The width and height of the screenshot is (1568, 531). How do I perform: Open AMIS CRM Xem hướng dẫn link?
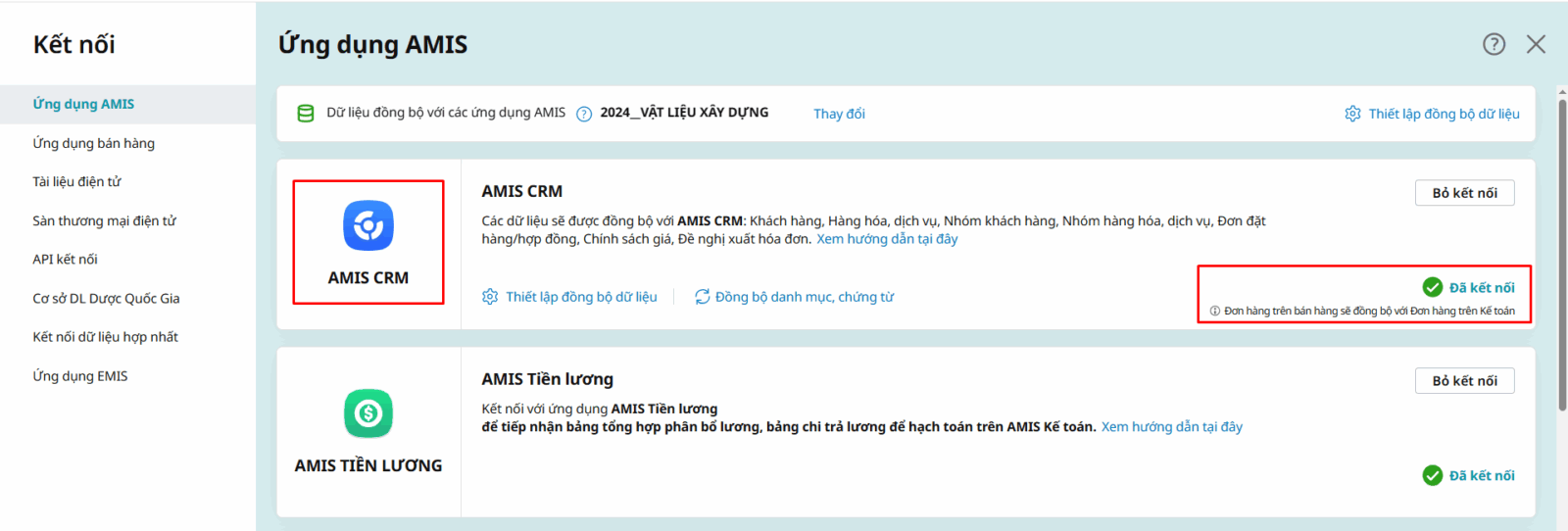887,239
